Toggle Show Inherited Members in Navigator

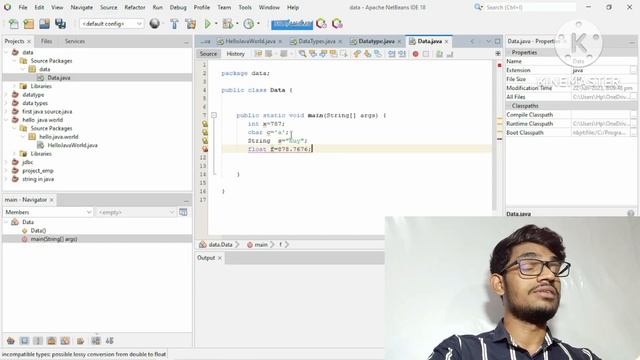[x=11, y=341]
